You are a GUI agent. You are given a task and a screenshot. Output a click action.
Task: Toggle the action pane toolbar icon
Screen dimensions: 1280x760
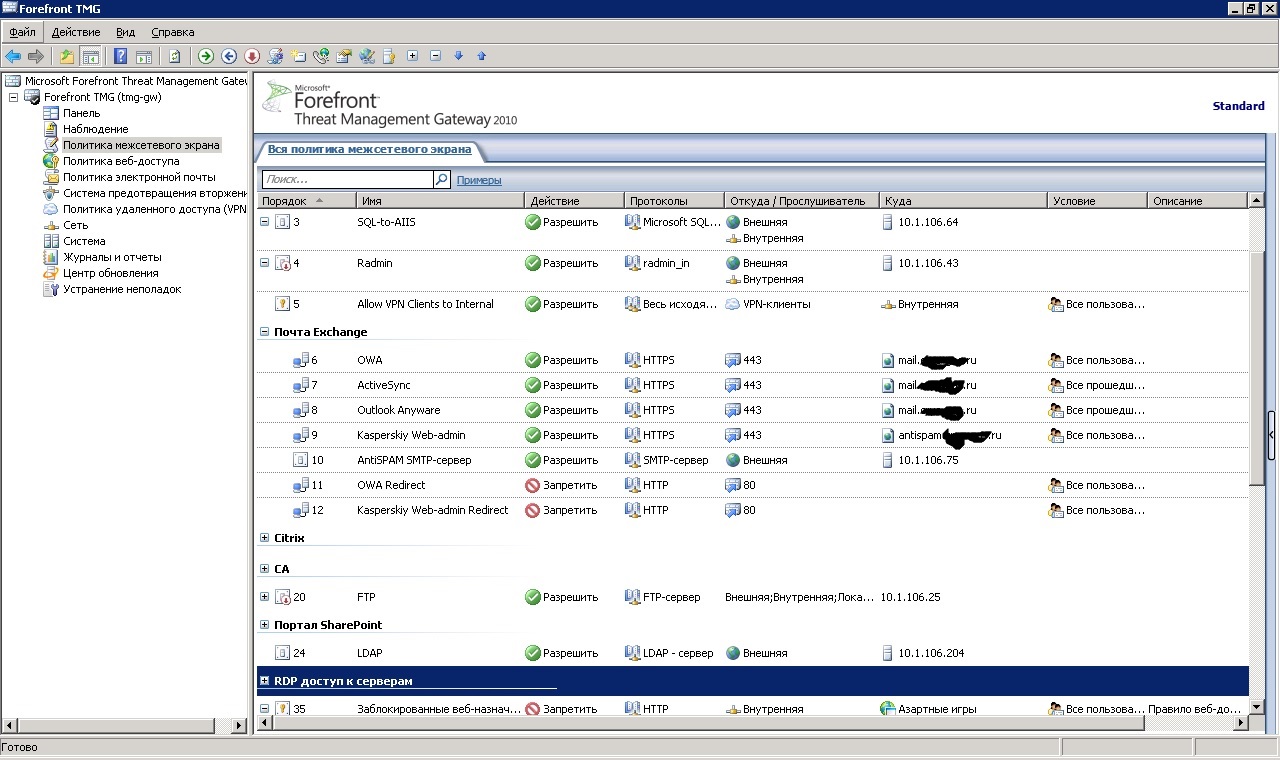pyautogui.click(x=144, y=56)
